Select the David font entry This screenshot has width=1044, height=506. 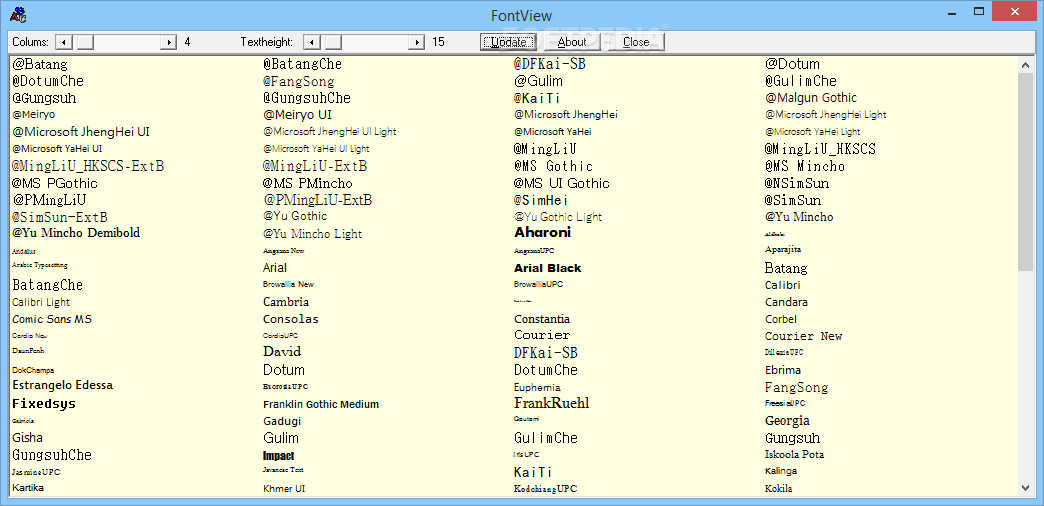click(282, 352)
